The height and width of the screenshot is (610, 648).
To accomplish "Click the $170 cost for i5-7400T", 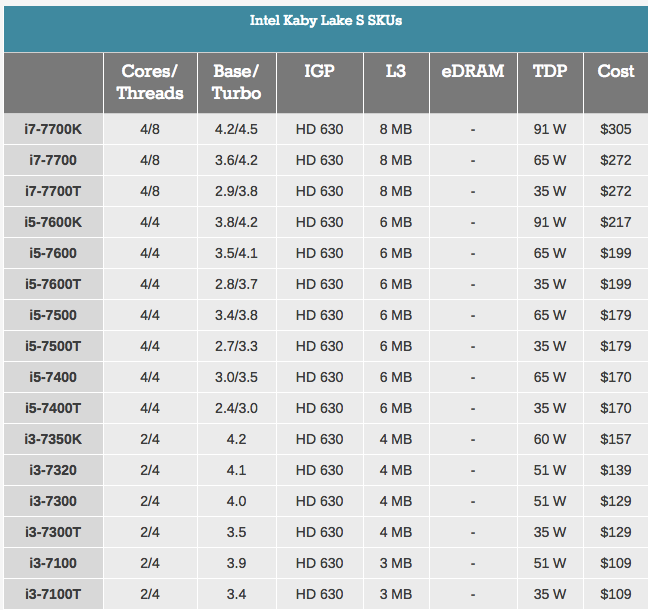I will (616, 408).
